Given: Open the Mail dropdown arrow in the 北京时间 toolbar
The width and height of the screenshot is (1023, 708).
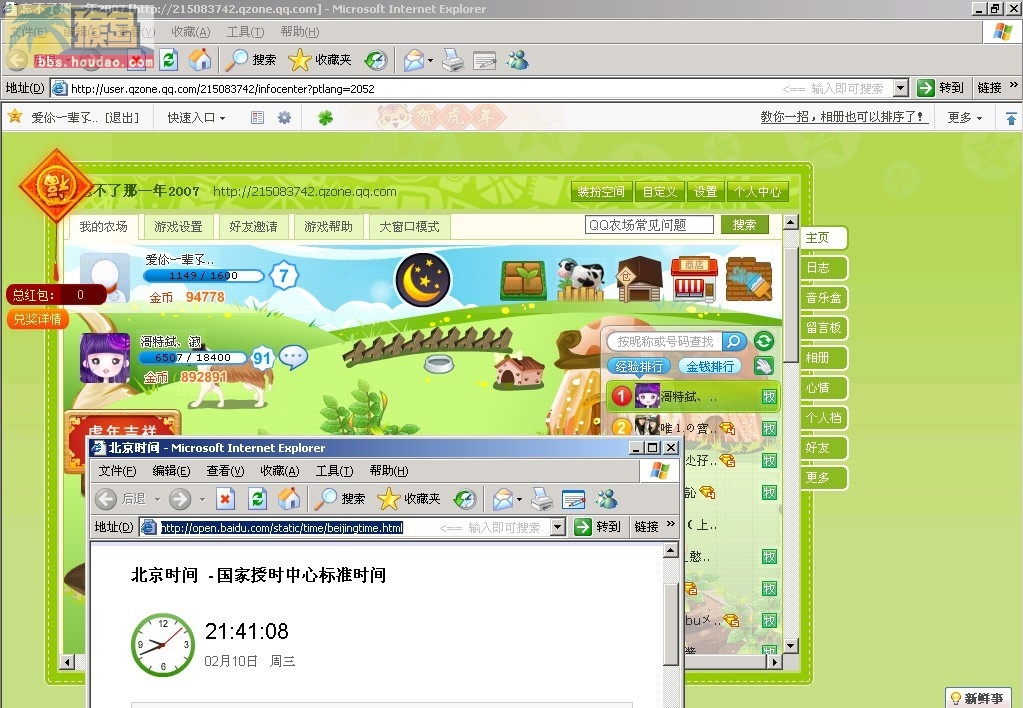Looking at the screenshot, I should click(x=519, y=500).
